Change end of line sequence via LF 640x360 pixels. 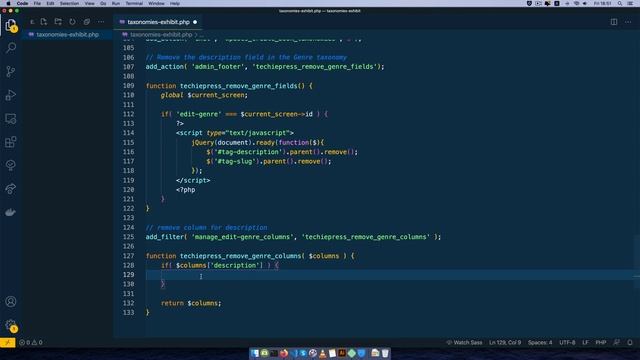click(585, 342)
